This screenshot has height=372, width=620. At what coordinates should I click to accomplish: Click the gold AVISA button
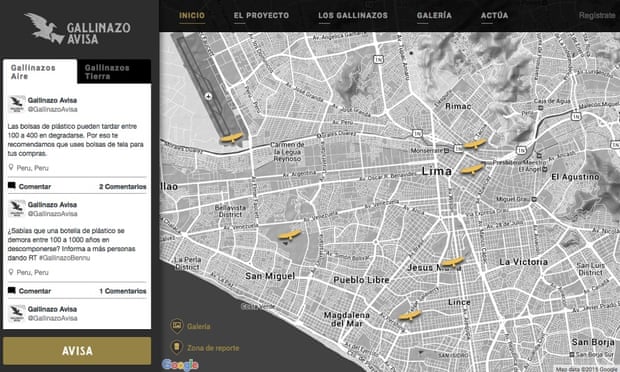pyautogui.click(x=77, y=351)
